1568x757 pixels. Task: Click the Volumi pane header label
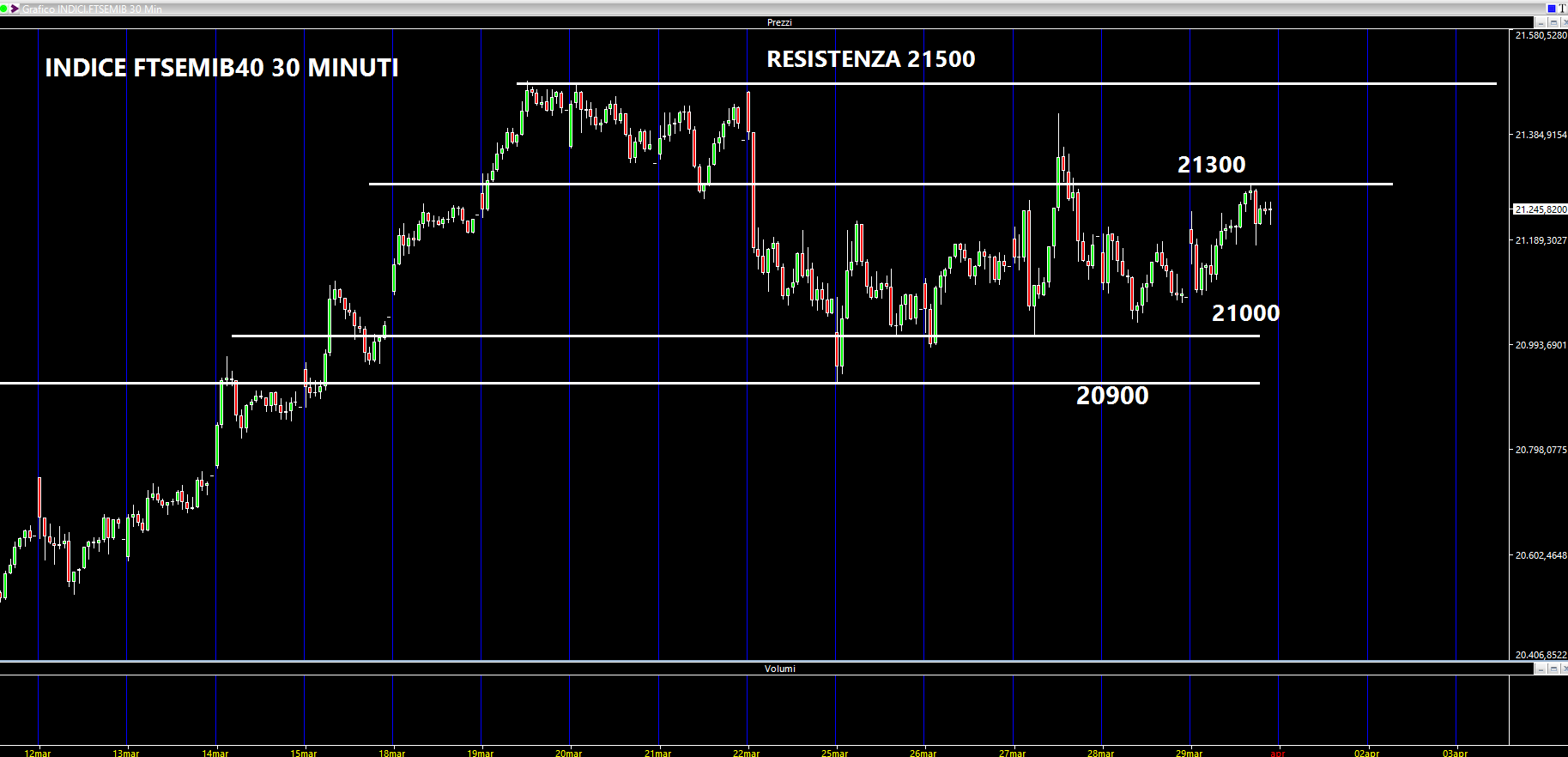coord(779,669)
